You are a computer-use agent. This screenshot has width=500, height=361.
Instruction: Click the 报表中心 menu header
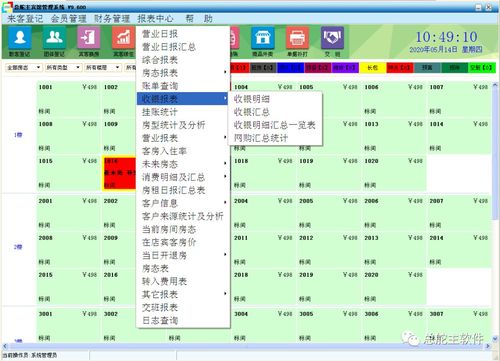click(x=155, y=19)
